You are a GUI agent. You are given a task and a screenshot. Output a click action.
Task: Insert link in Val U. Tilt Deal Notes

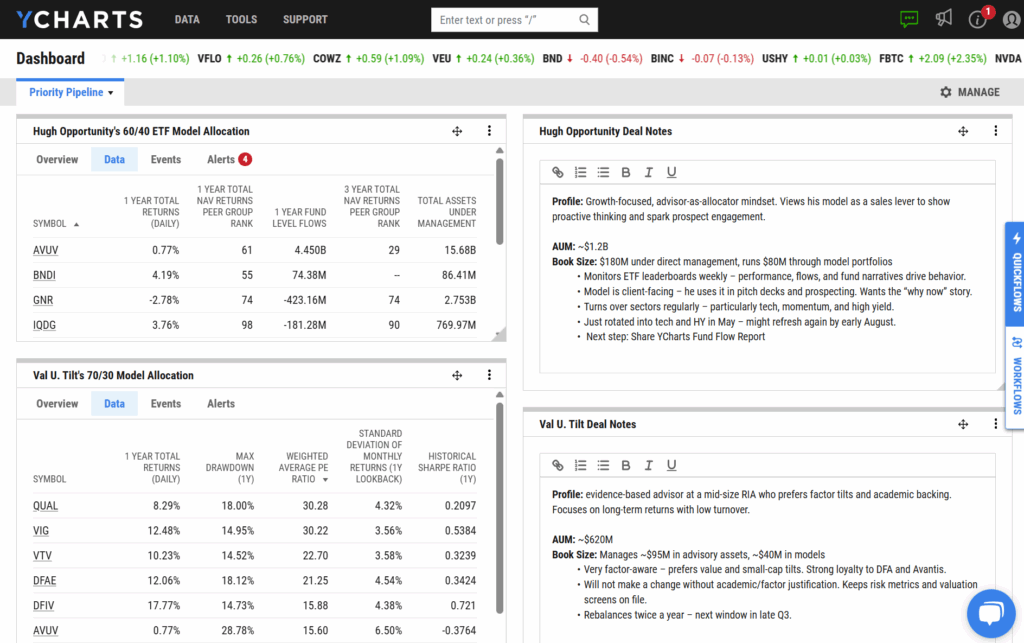point(558,465)
